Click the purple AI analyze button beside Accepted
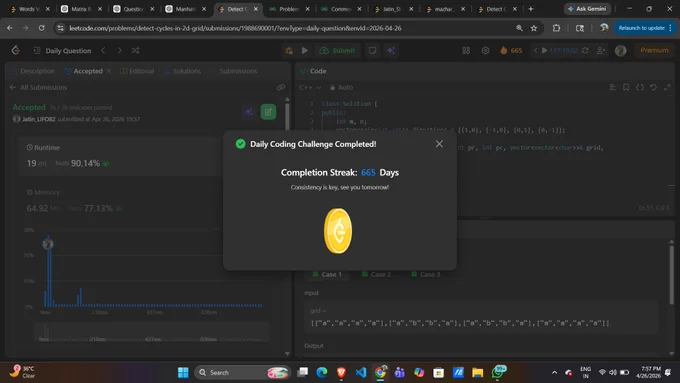This screenshot has height=383, width=680. coord(248,112)
